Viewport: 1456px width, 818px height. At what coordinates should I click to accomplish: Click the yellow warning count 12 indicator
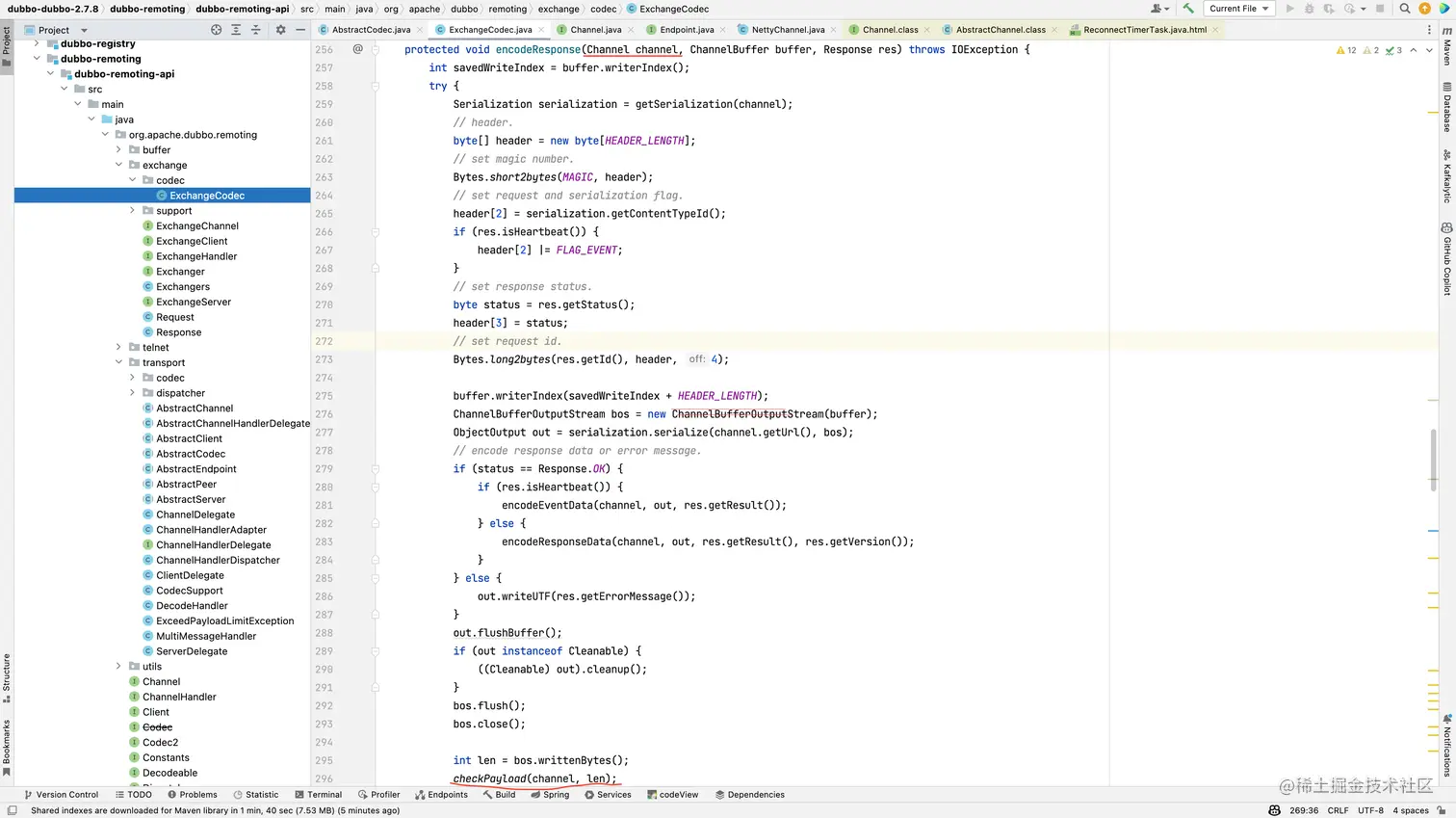point(1346,50)
